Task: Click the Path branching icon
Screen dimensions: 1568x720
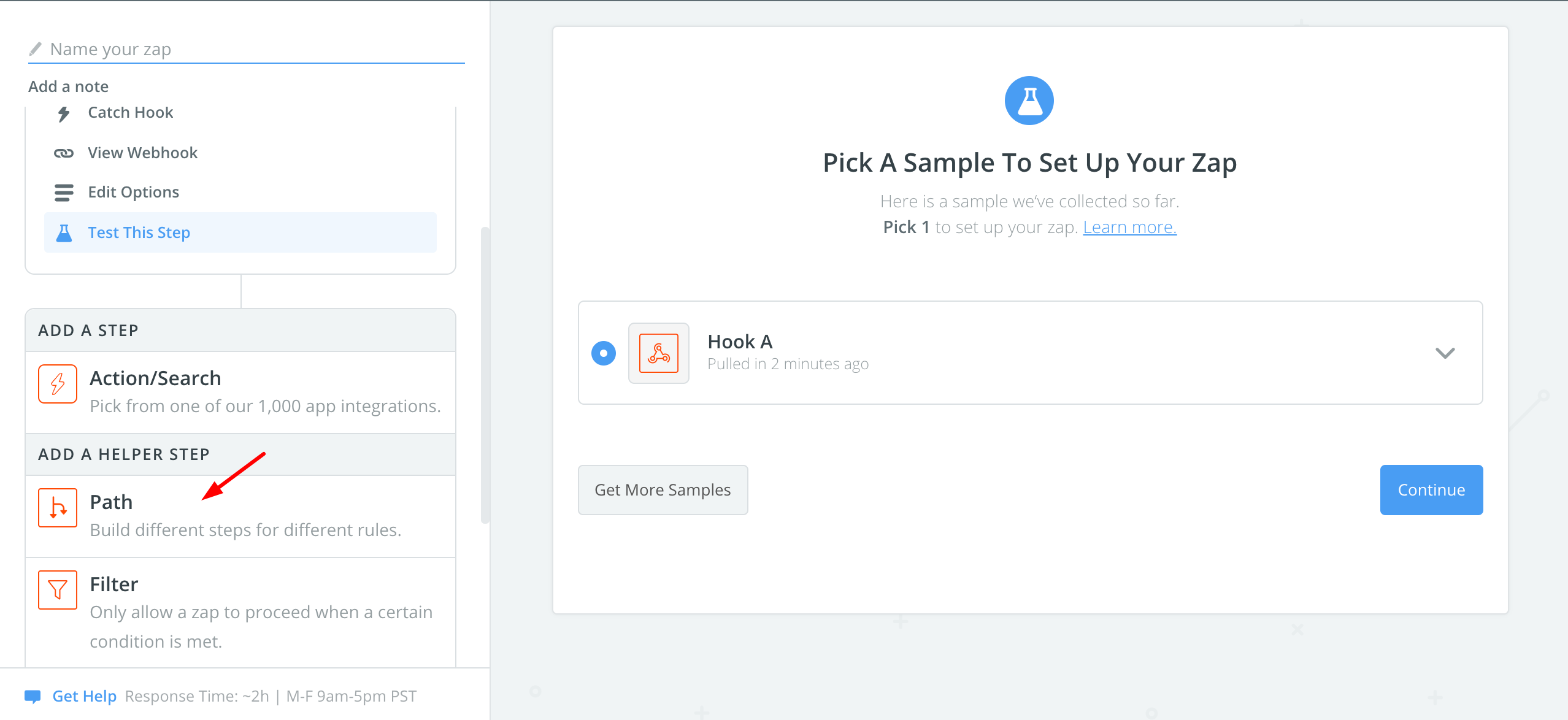Action: tap(58, 508)
